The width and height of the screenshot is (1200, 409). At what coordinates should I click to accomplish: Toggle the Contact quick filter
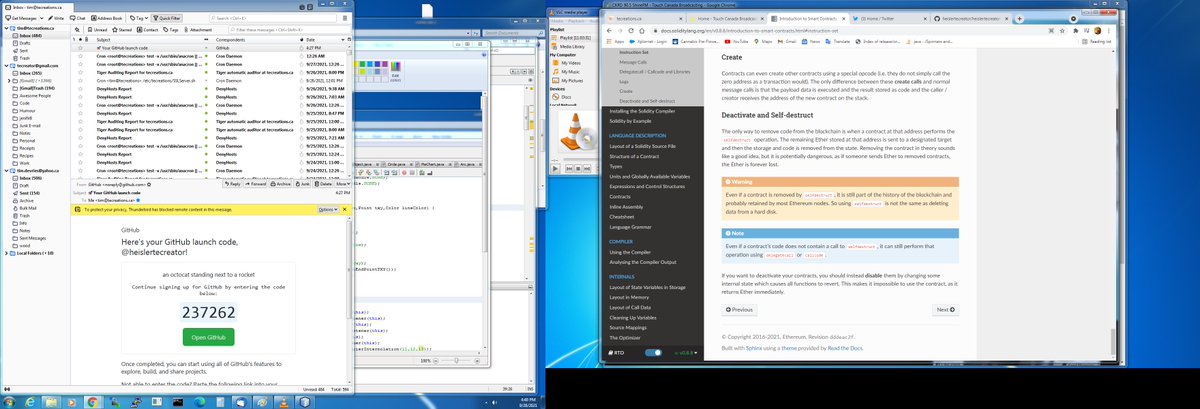pyautogui.click(x=147, y=30)
